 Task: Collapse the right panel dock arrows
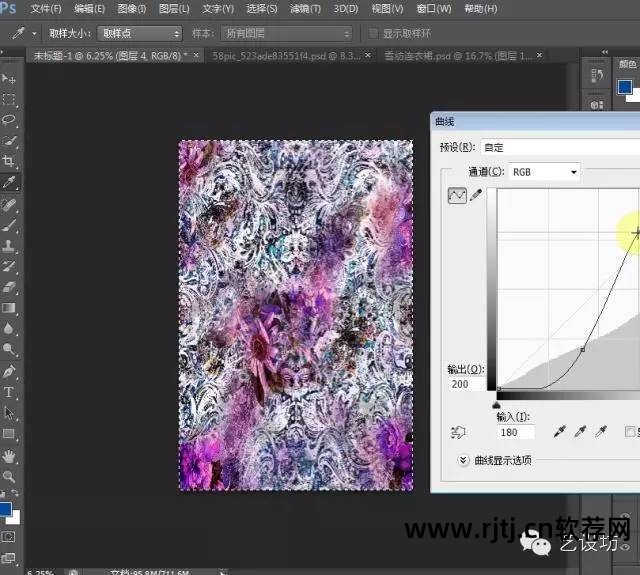(x=604, y=52)
